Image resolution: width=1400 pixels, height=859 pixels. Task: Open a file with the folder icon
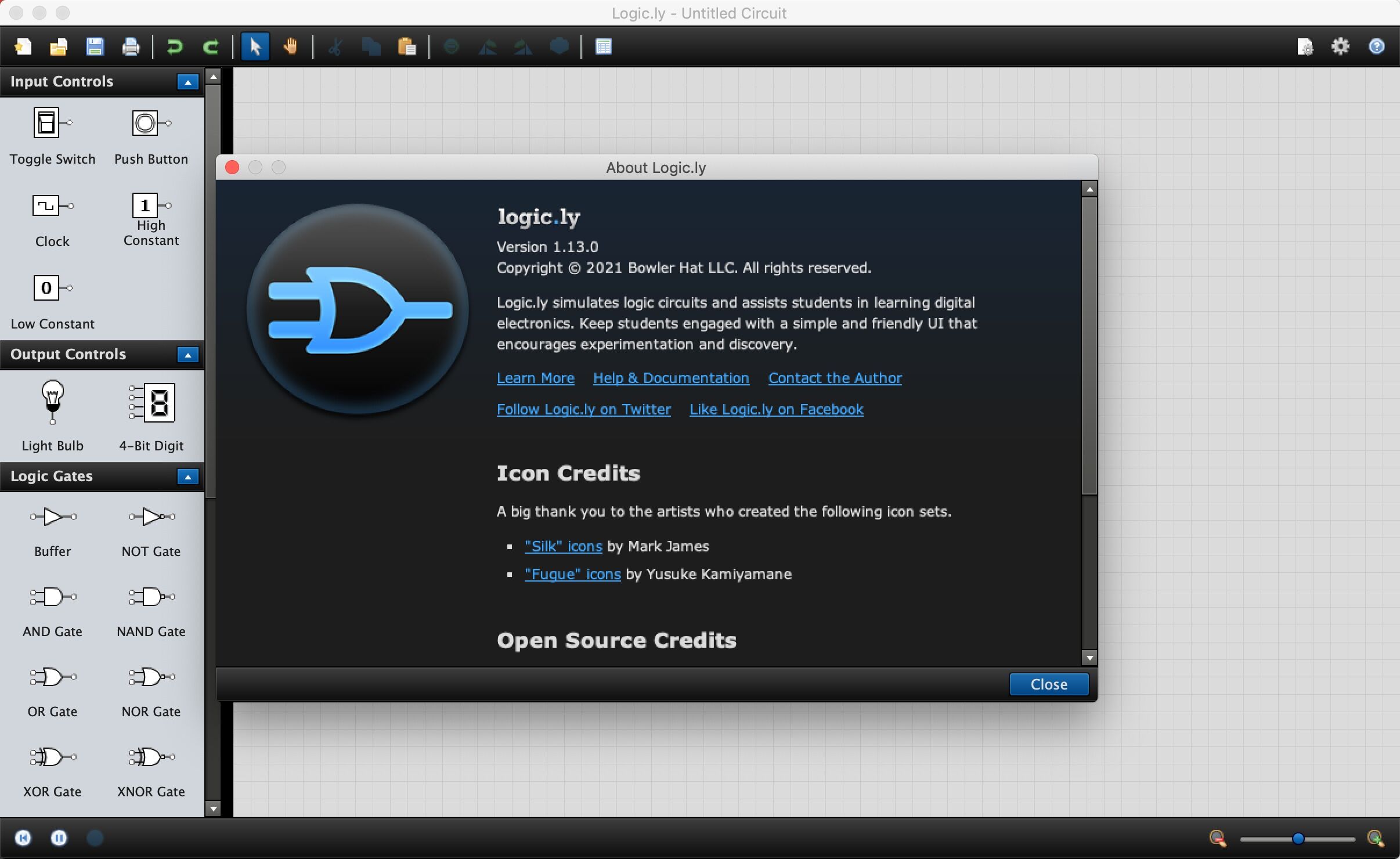point(59,46)
